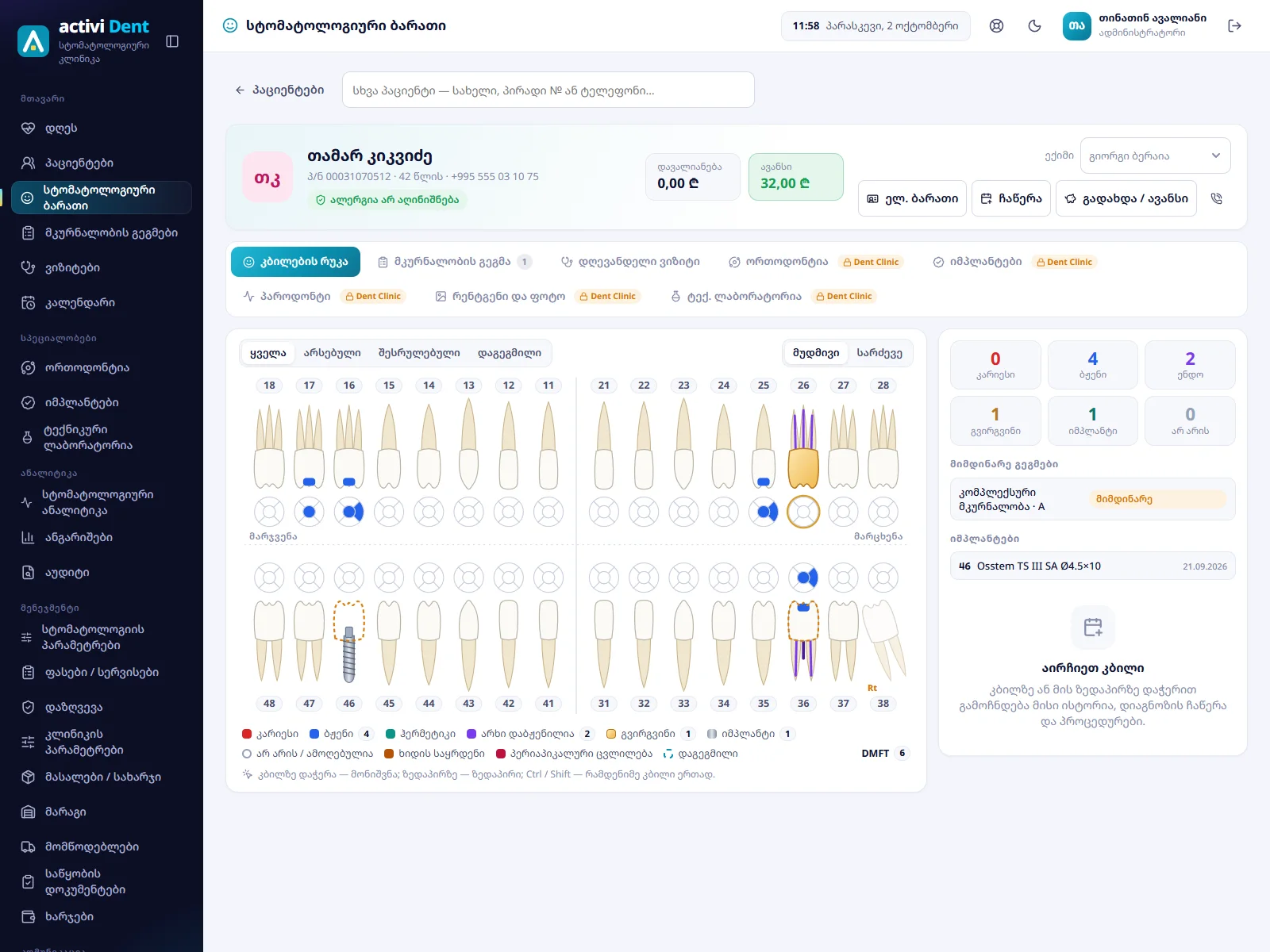This screenshot has height=952, width=1270.
Task: Open კალენდარი in sidebar
Action: coord(102,302)
